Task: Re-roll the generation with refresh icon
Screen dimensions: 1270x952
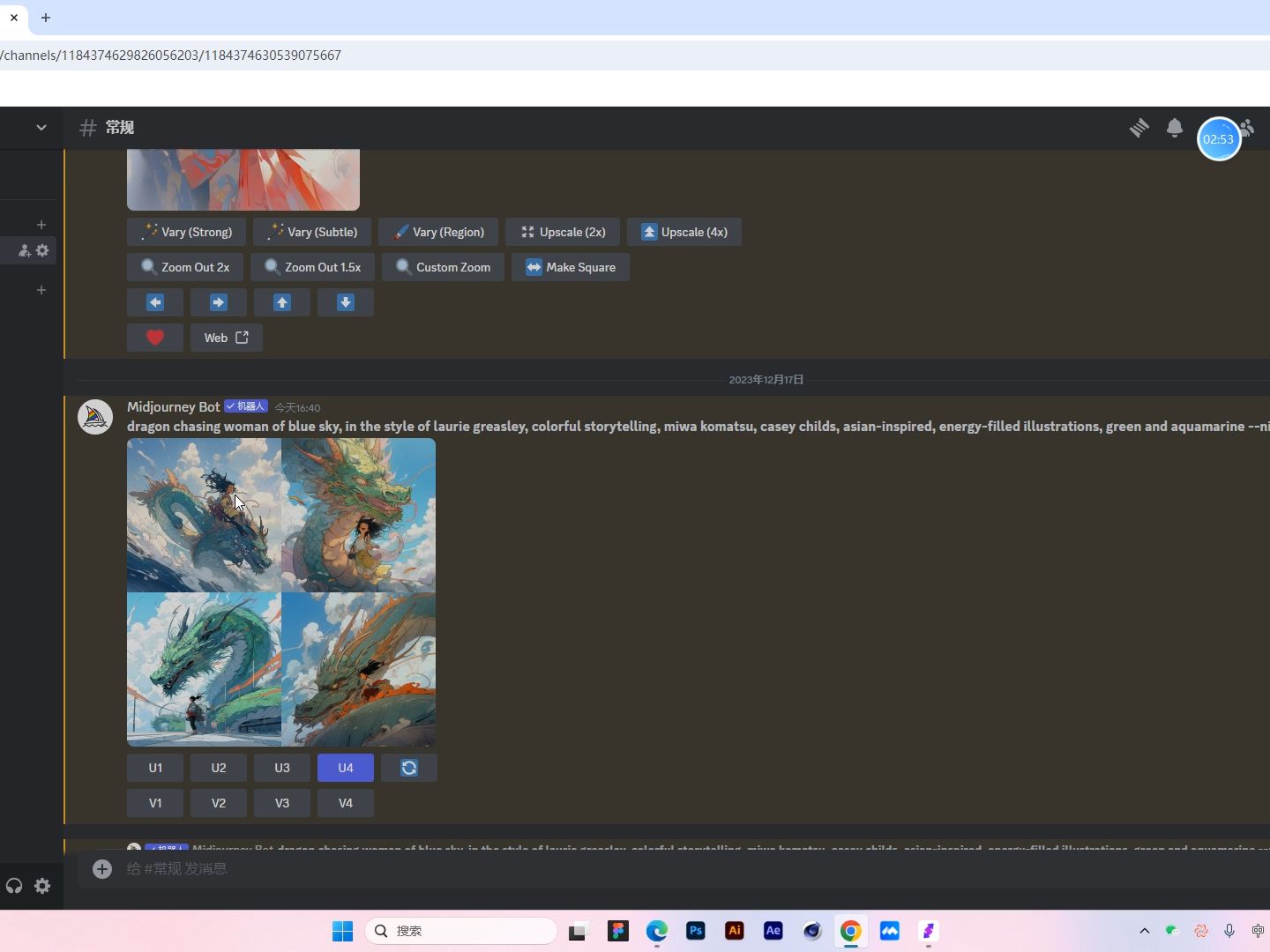Action: 409,768
